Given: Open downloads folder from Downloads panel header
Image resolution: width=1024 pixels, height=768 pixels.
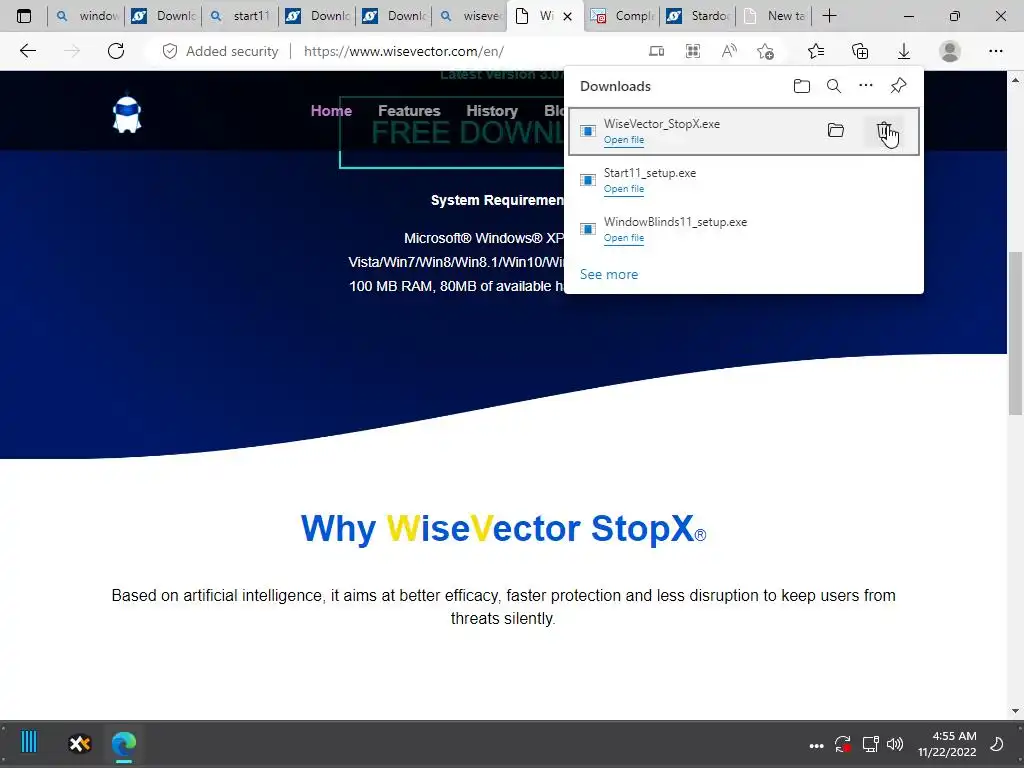Looking at the screenshot, I should tap(802, 86).
